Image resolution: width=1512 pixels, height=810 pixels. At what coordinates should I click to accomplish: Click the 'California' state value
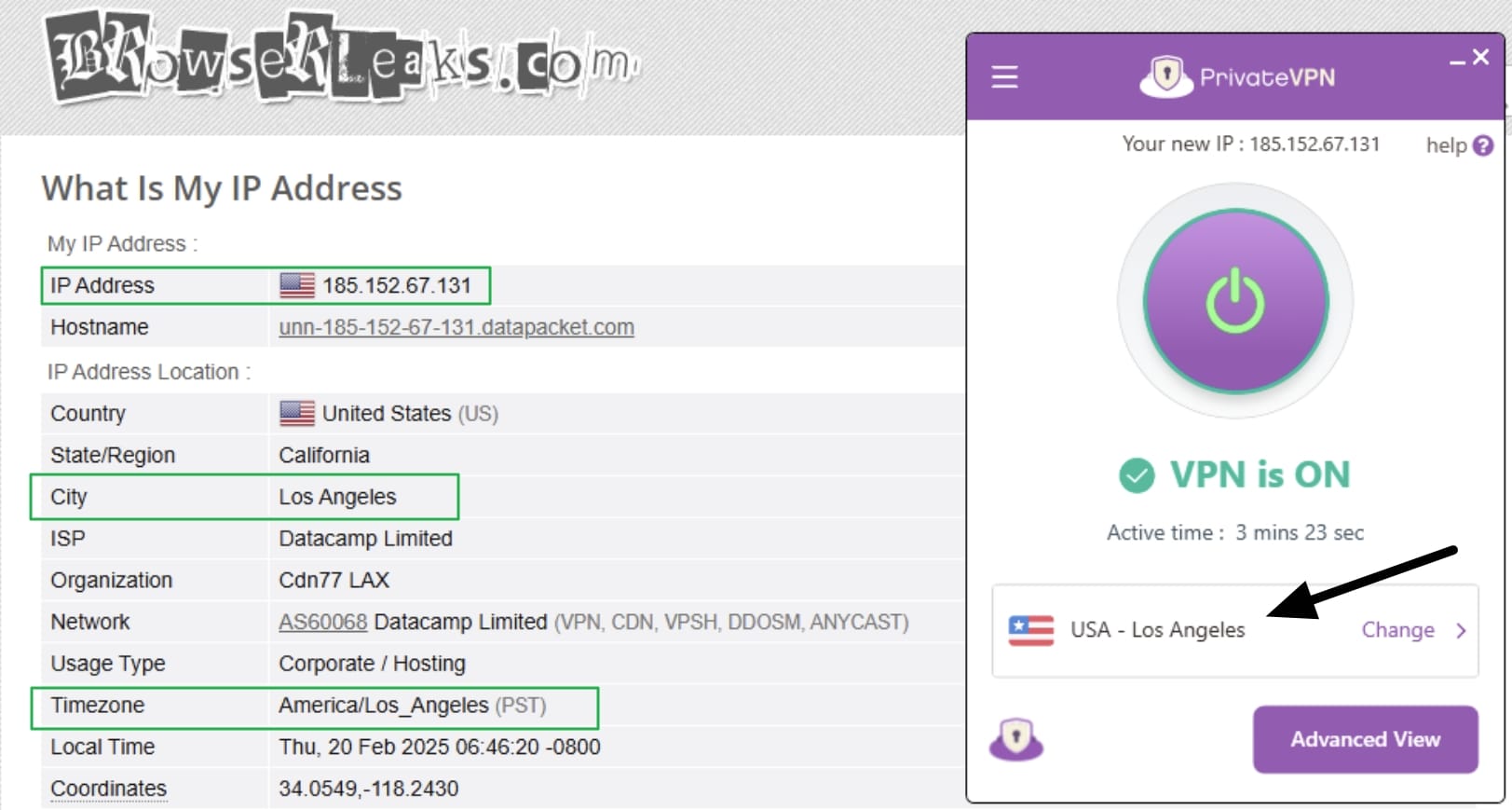point(324,455)
